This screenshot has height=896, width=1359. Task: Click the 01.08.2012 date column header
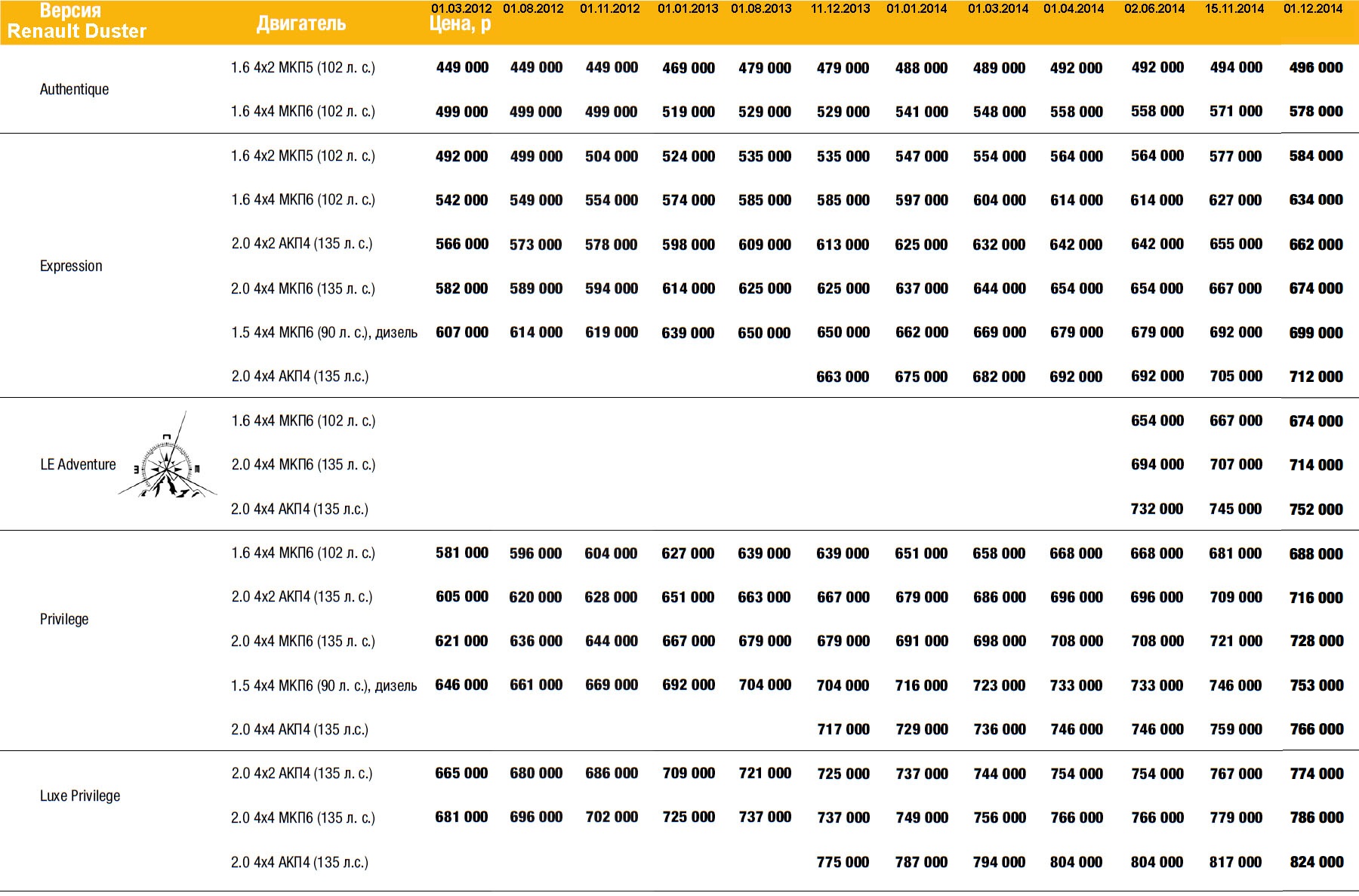[533, 8]
